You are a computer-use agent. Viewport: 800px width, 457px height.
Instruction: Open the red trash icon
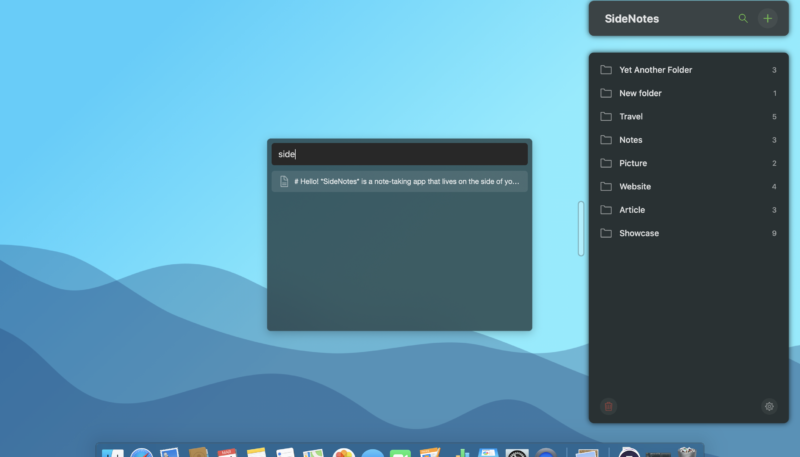(608, 406)
